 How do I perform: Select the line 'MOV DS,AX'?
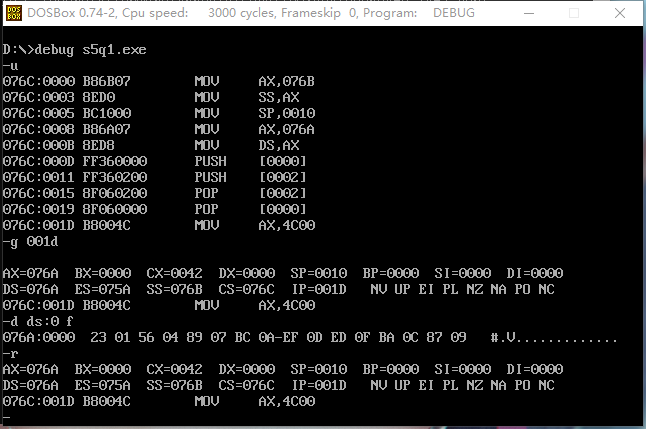(247, 145)
